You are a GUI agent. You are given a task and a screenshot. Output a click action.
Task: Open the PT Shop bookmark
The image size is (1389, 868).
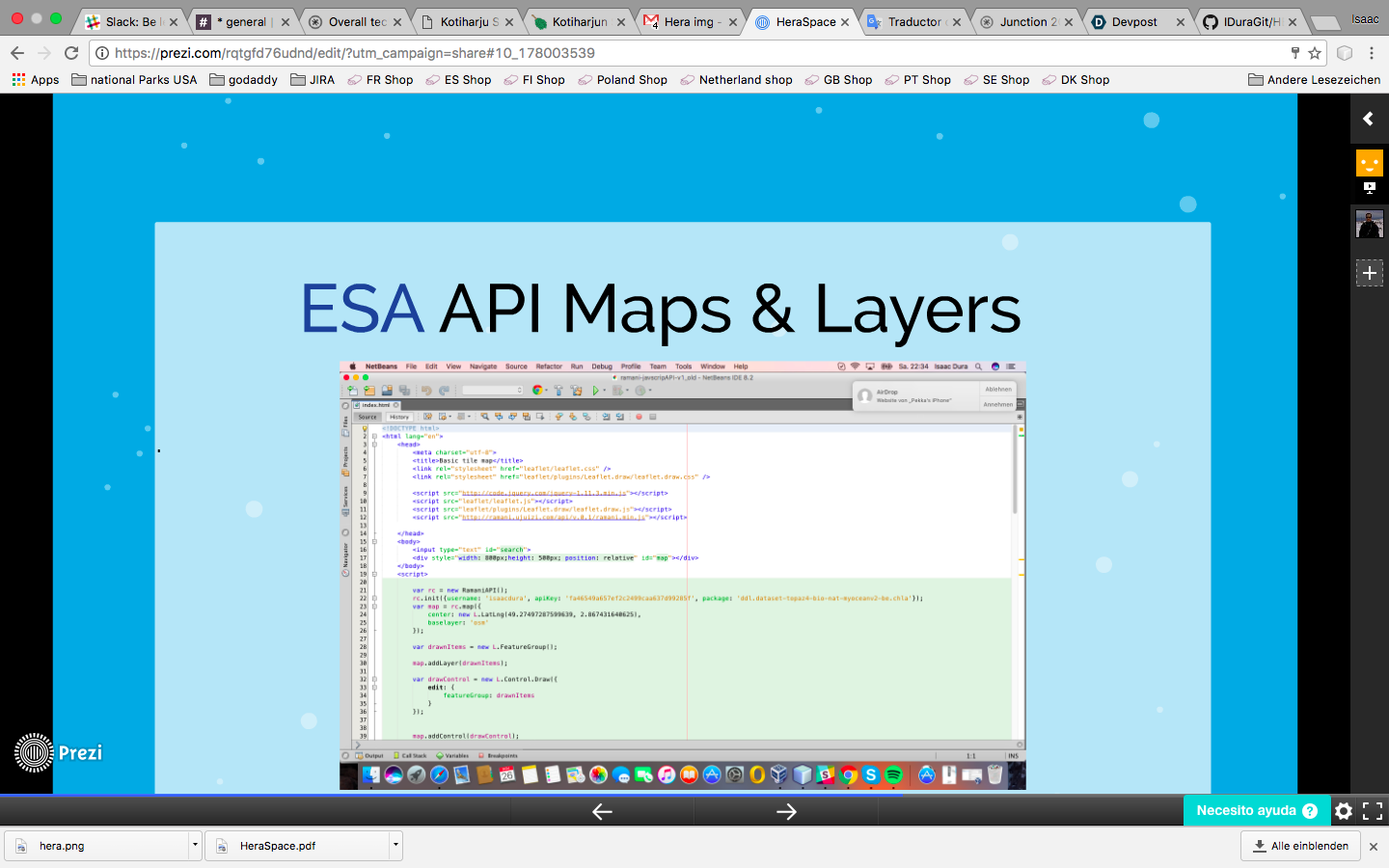[917, 80]
